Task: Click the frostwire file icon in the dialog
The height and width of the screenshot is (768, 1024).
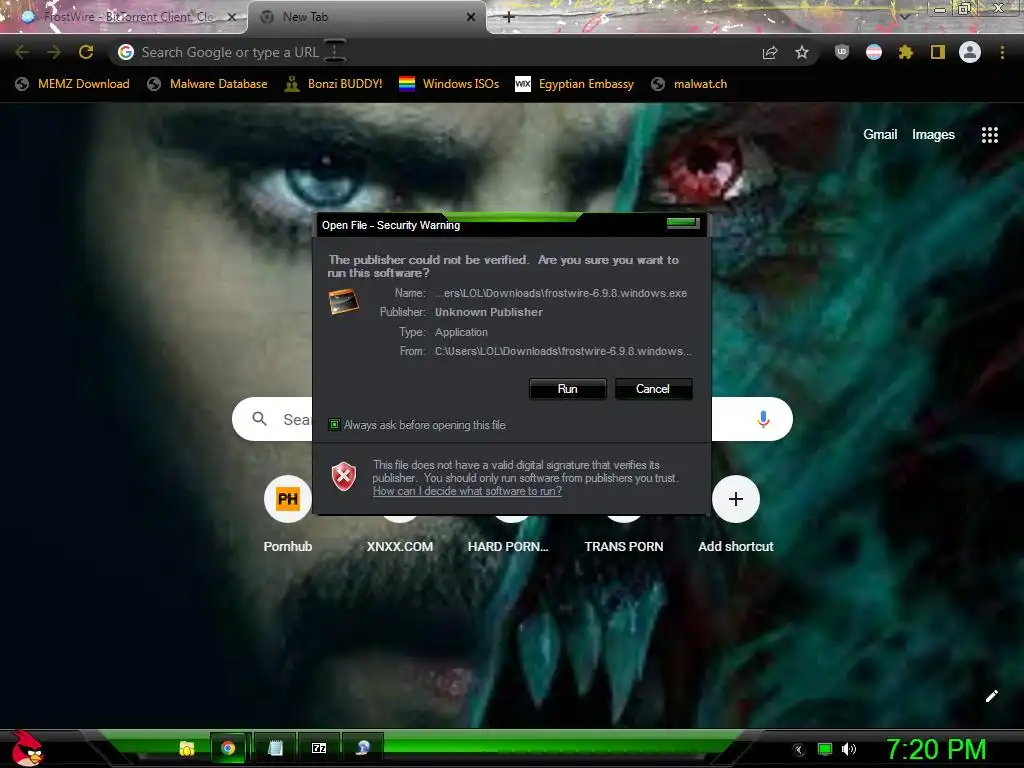Action: [x=344, y=302]
